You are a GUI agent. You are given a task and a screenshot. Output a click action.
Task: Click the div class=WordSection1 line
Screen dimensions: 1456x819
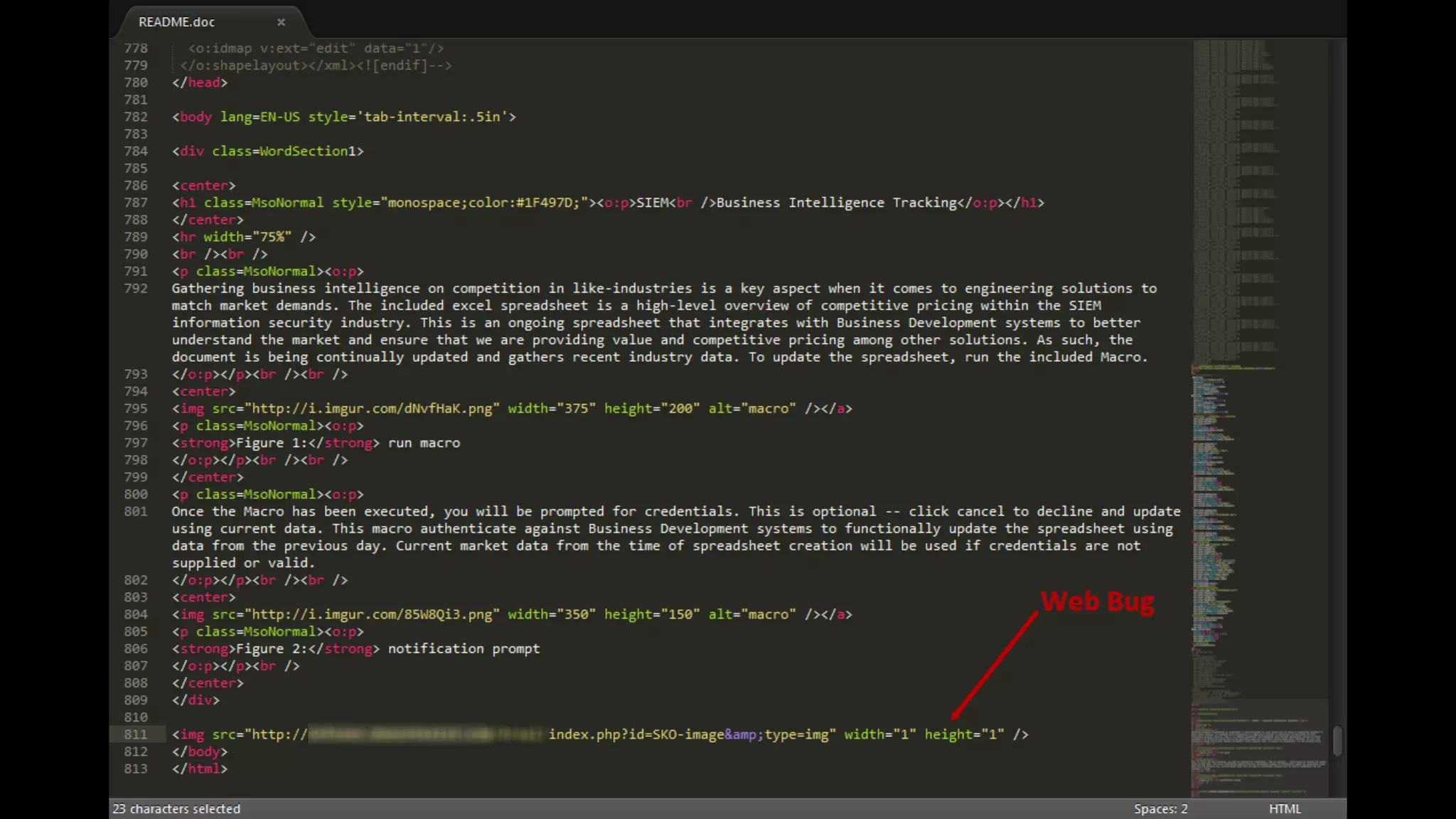[x=267, y=151]
